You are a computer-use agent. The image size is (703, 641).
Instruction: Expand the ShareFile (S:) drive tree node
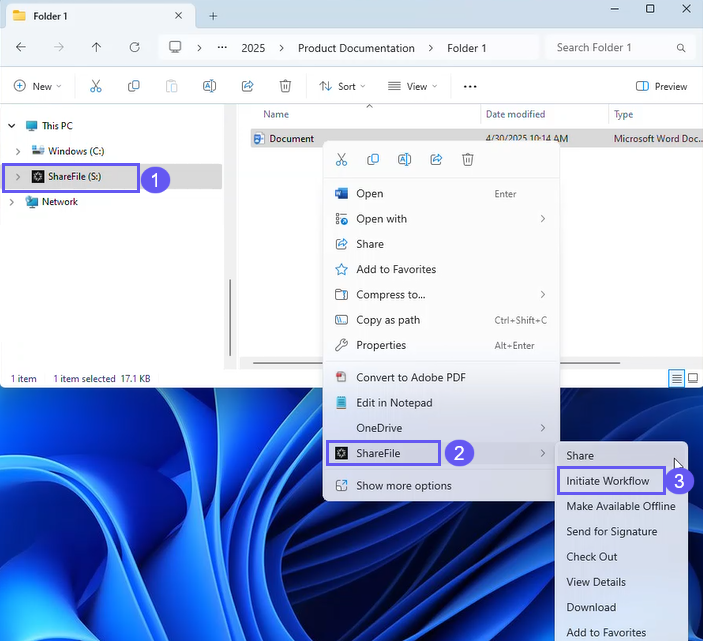pyautogui.click(x=17, y=177)
